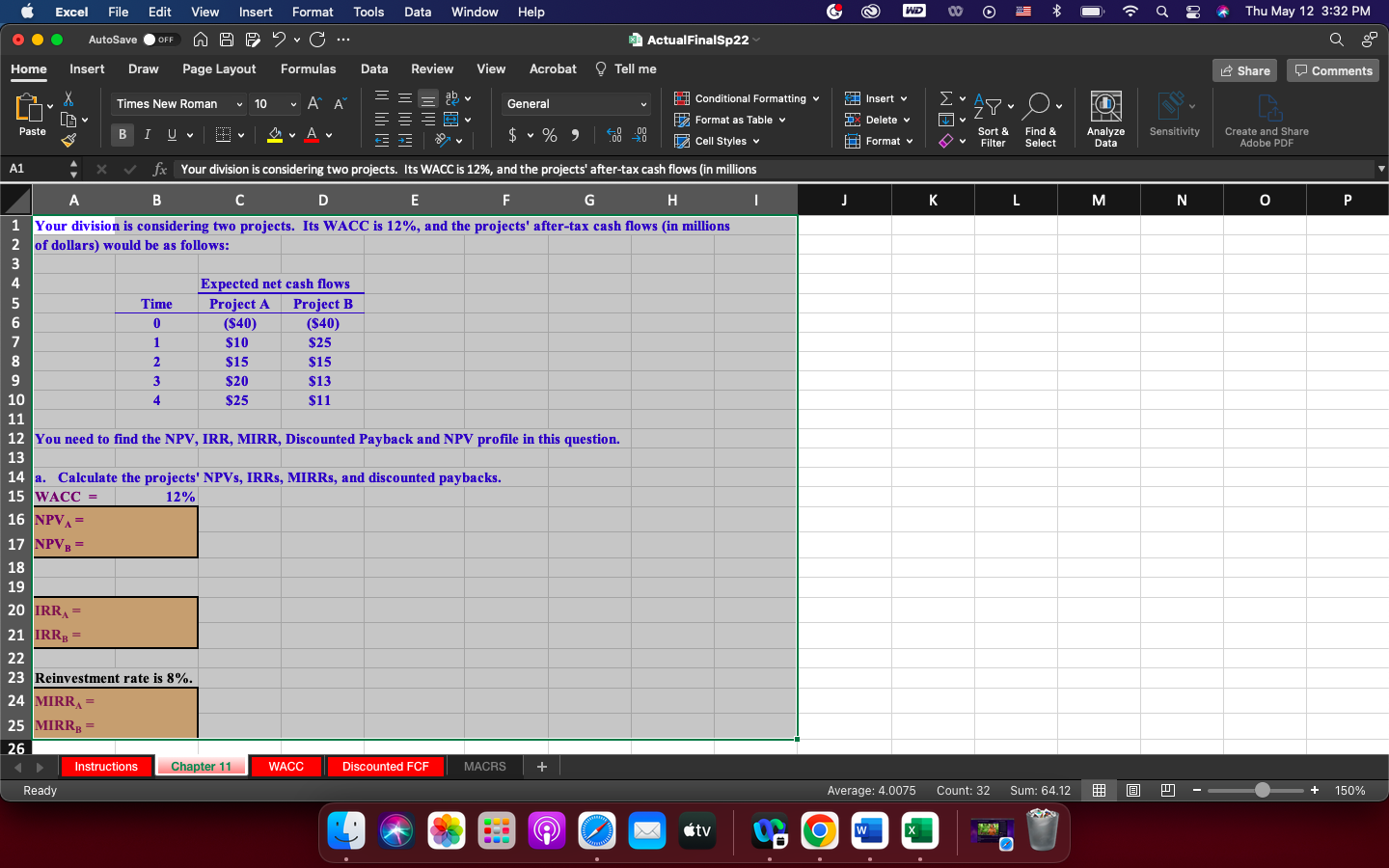Screen dimensions: 1389x868
Task: Toggle Bold formatting
Action: coord(123,135)
